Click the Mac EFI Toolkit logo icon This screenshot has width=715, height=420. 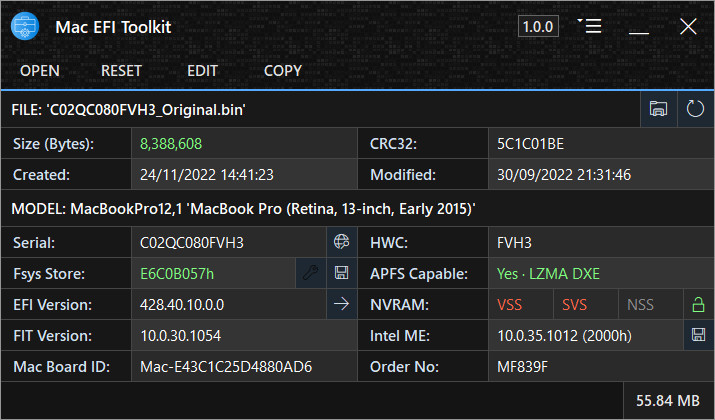click(x=25, y=26)
